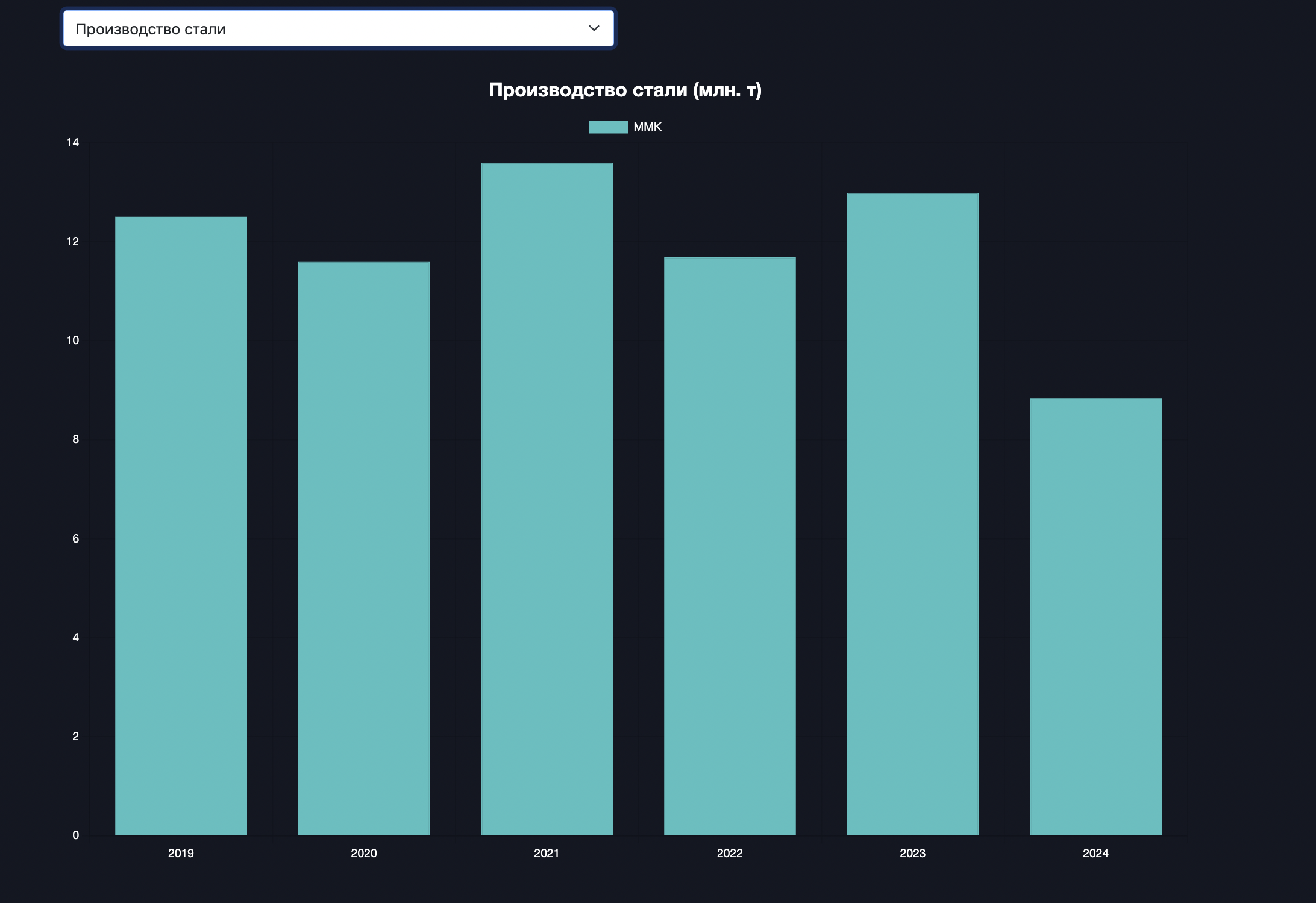
Task: Select the 2020 bar
Action: pyautogui.click(x=364, y=548)
